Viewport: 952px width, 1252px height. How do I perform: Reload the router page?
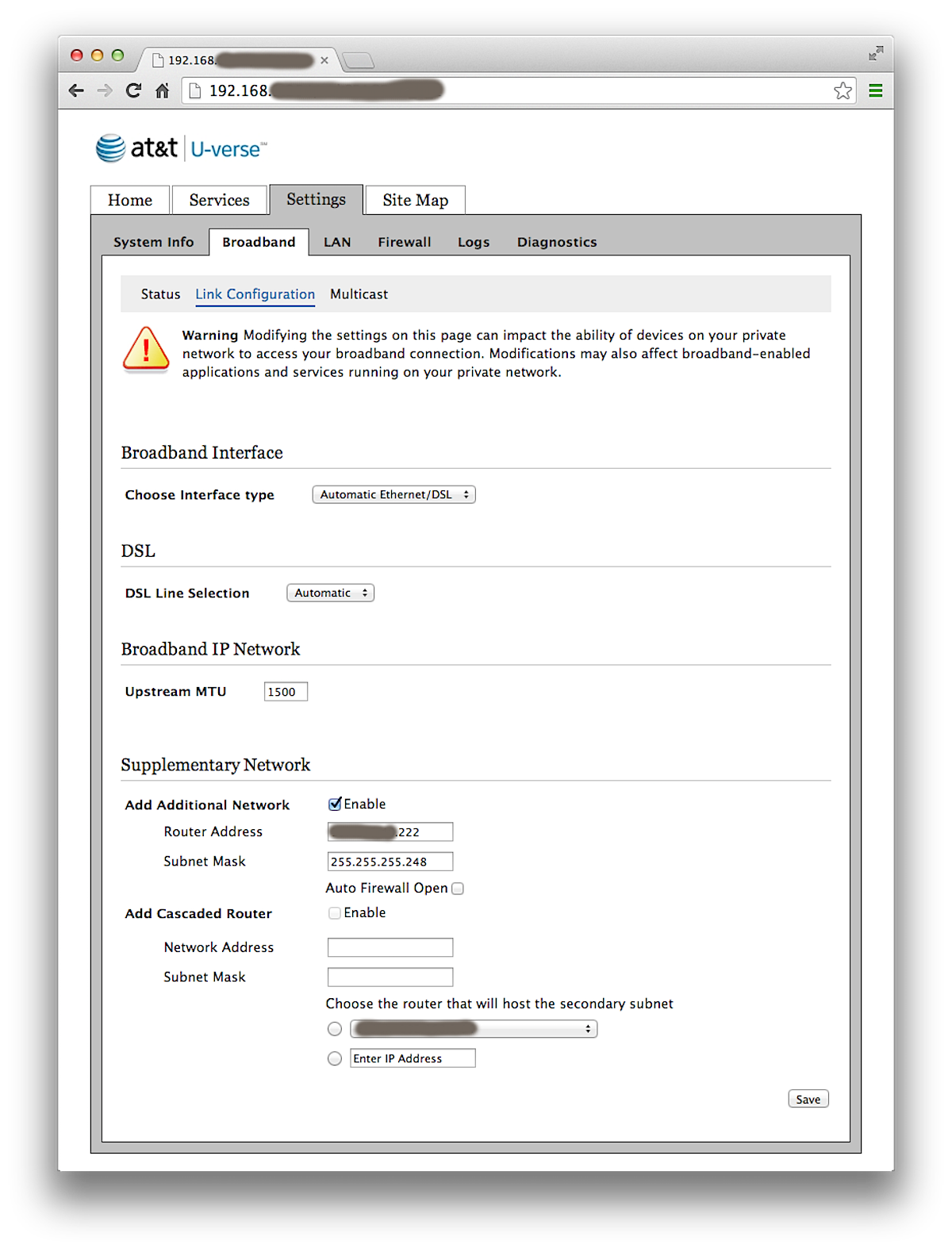[133, 90]
